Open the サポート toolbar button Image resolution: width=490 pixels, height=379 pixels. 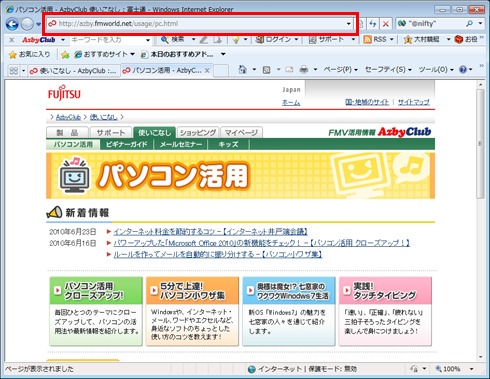(x=327, y=40)
